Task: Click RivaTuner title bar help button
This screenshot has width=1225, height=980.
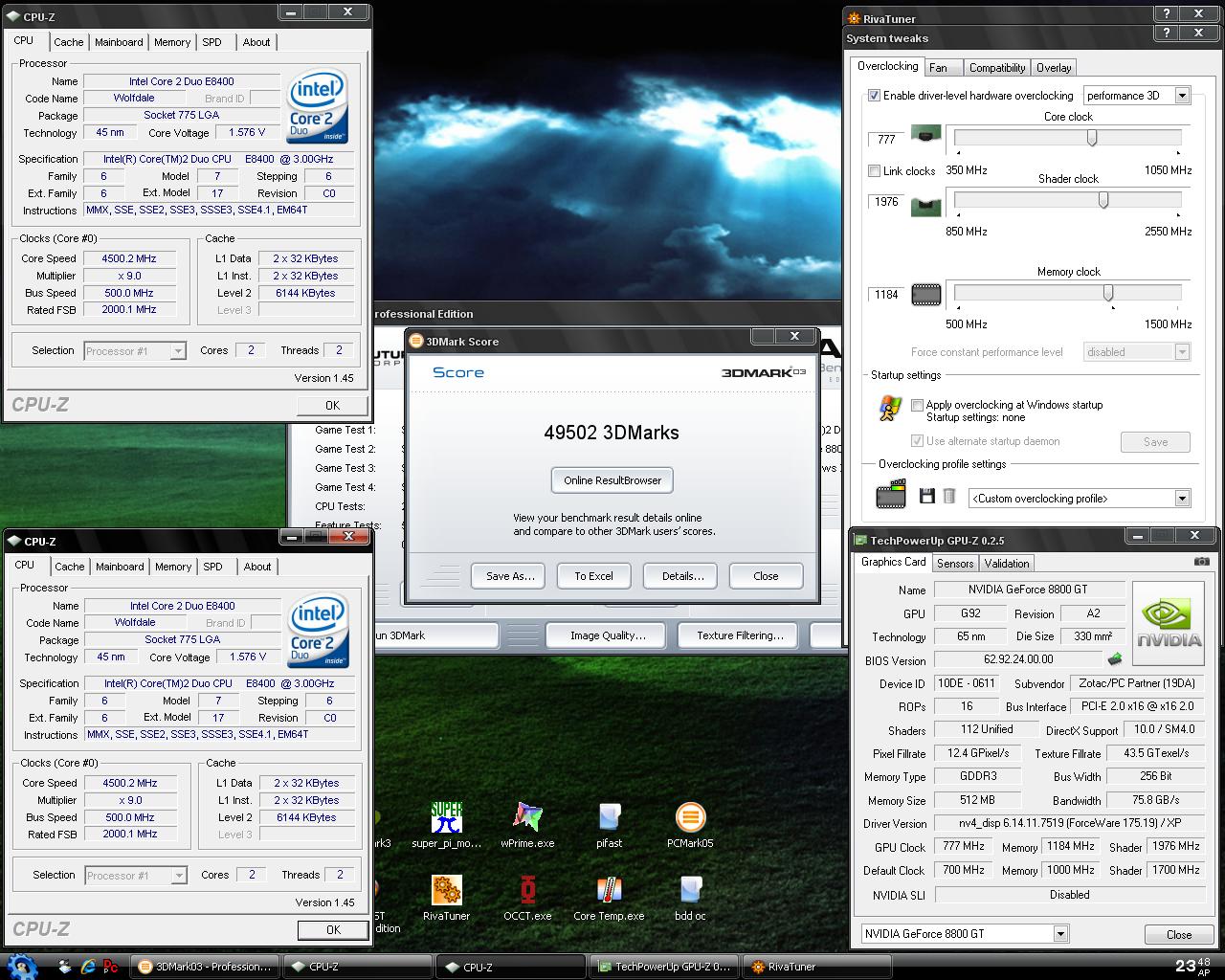Action: (x=1166, y=13)
